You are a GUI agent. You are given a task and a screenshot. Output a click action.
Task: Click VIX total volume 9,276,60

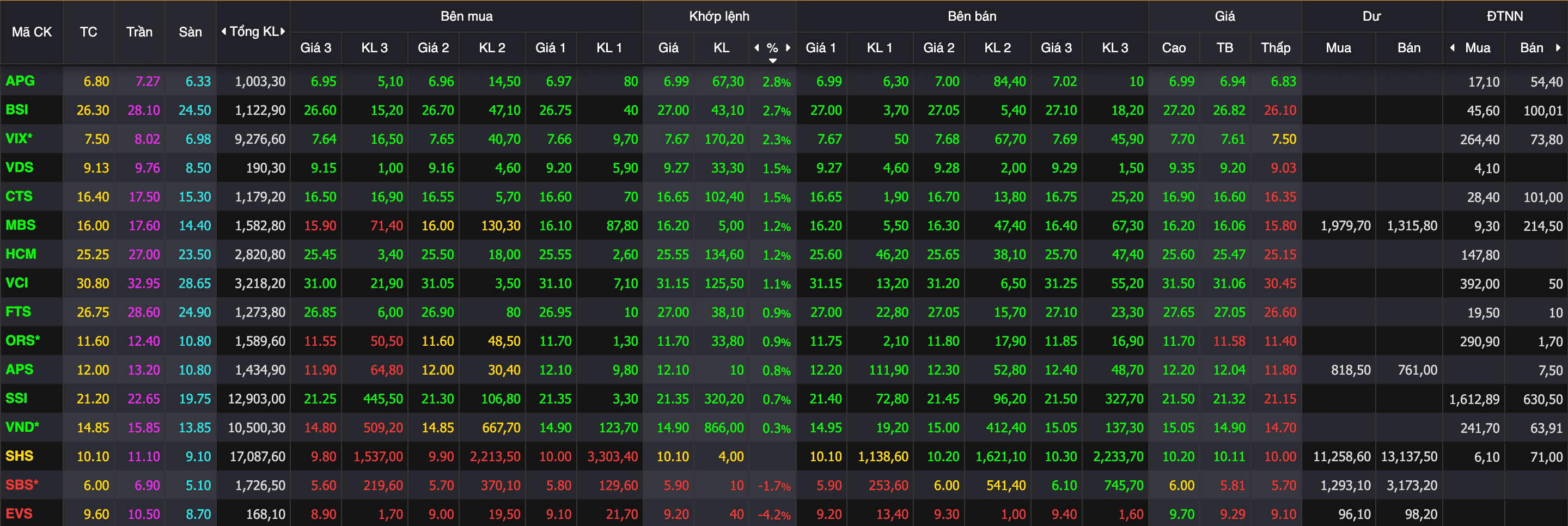[x=260, y=139]
